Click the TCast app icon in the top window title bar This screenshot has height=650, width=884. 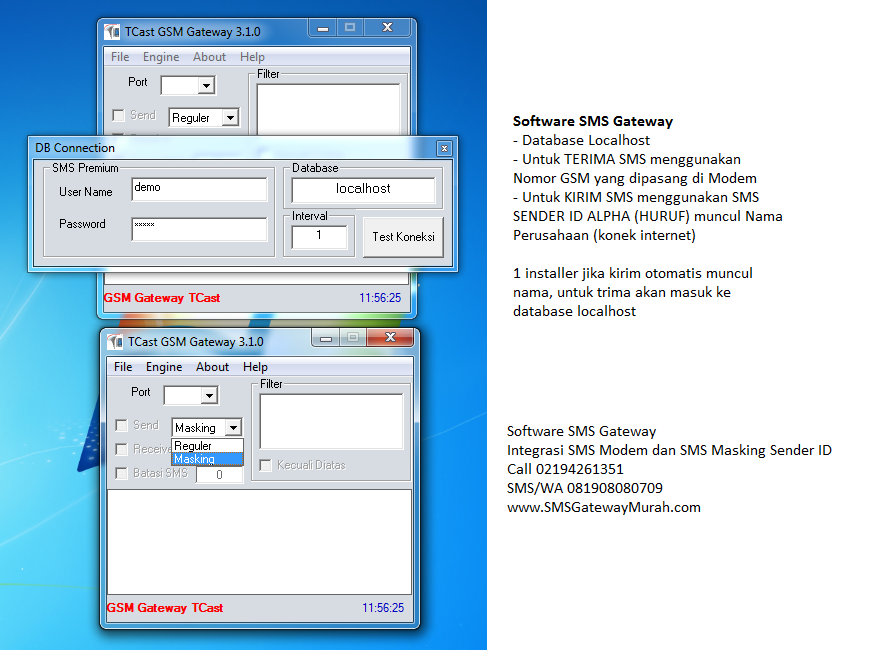(112, 32)
